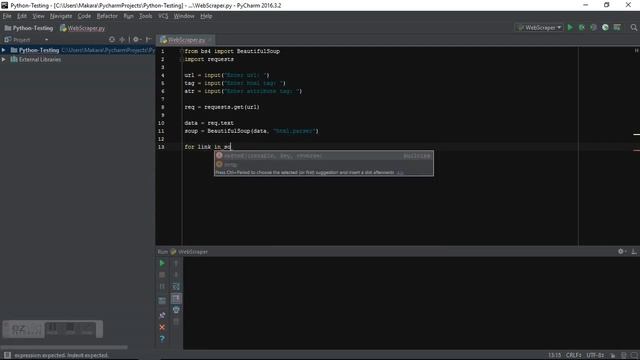Pause output icon in Run panel
The width and height of the screenshot is (640, 360).
pos(162,287)
